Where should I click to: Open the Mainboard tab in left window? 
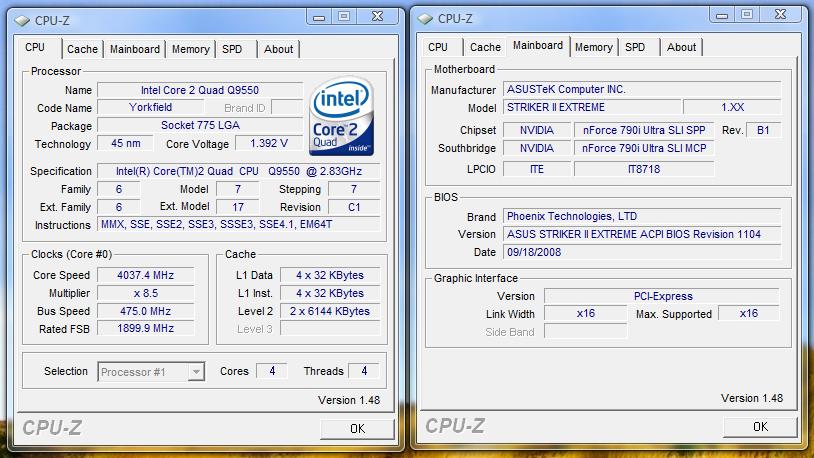[x=134, y=49]
